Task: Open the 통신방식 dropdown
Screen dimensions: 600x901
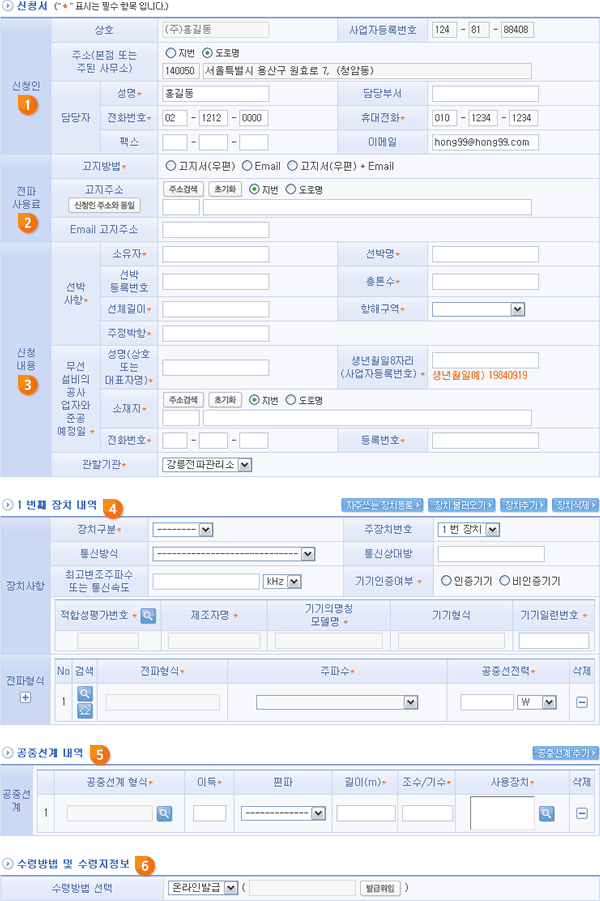Action: point(234,555)
